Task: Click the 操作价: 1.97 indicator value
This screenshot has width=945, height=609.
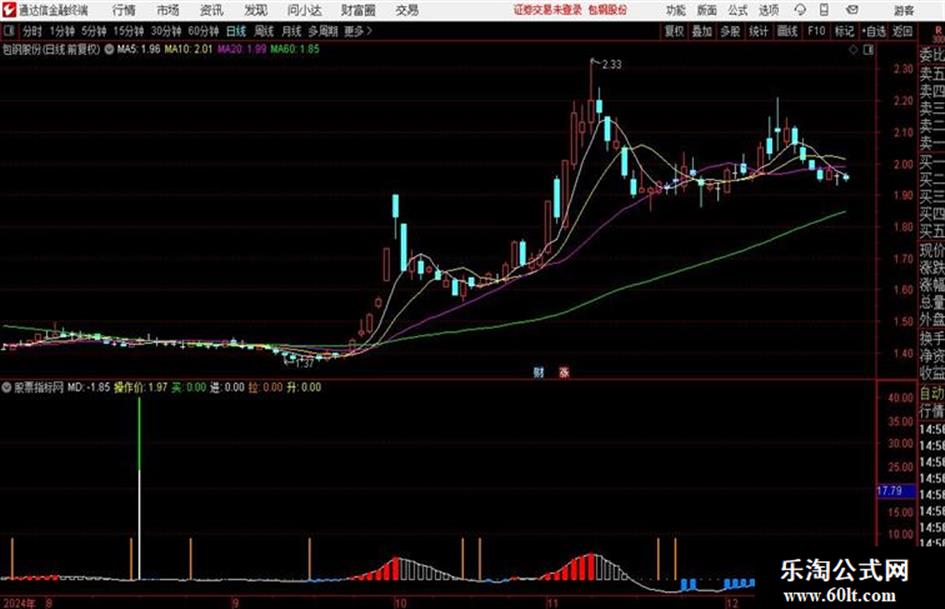Action: coord(140,387)
